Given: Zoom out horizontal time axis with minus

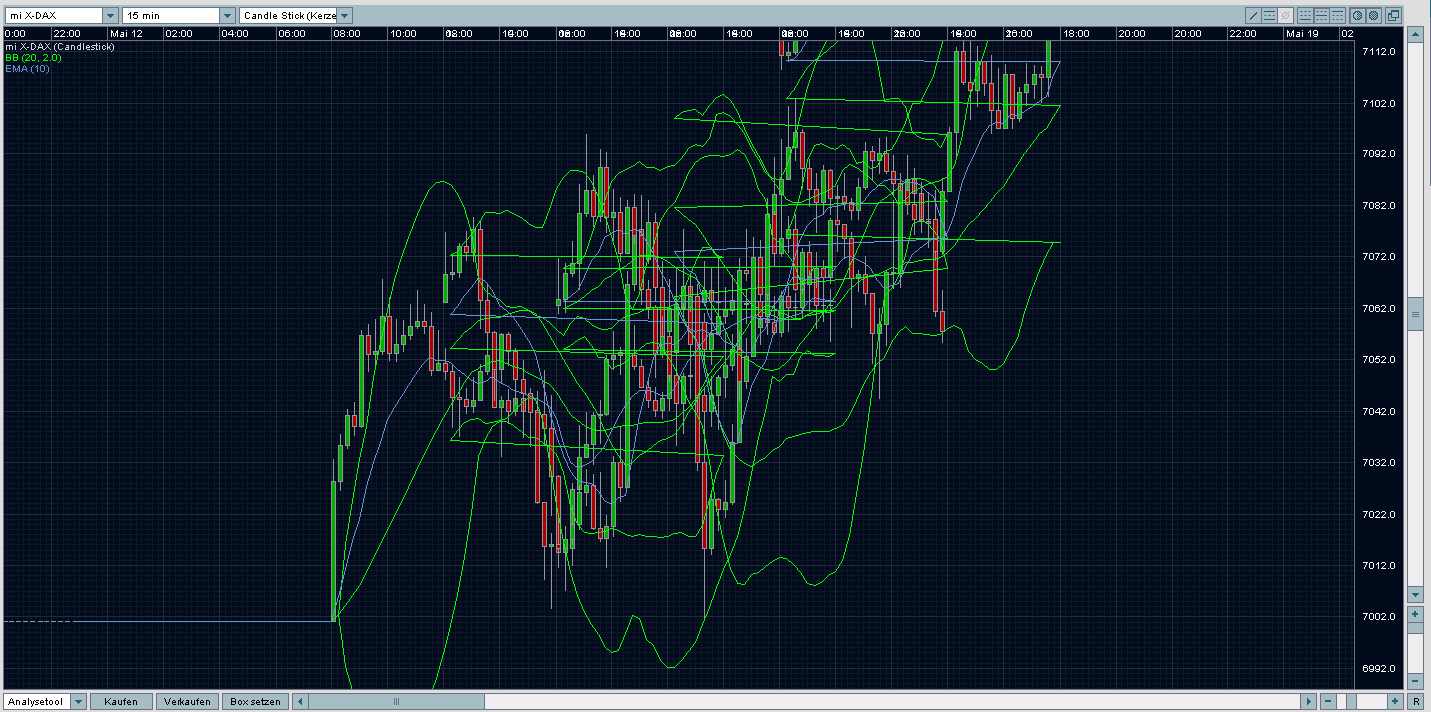Looking at the screenshot, I should (1328, 701).
